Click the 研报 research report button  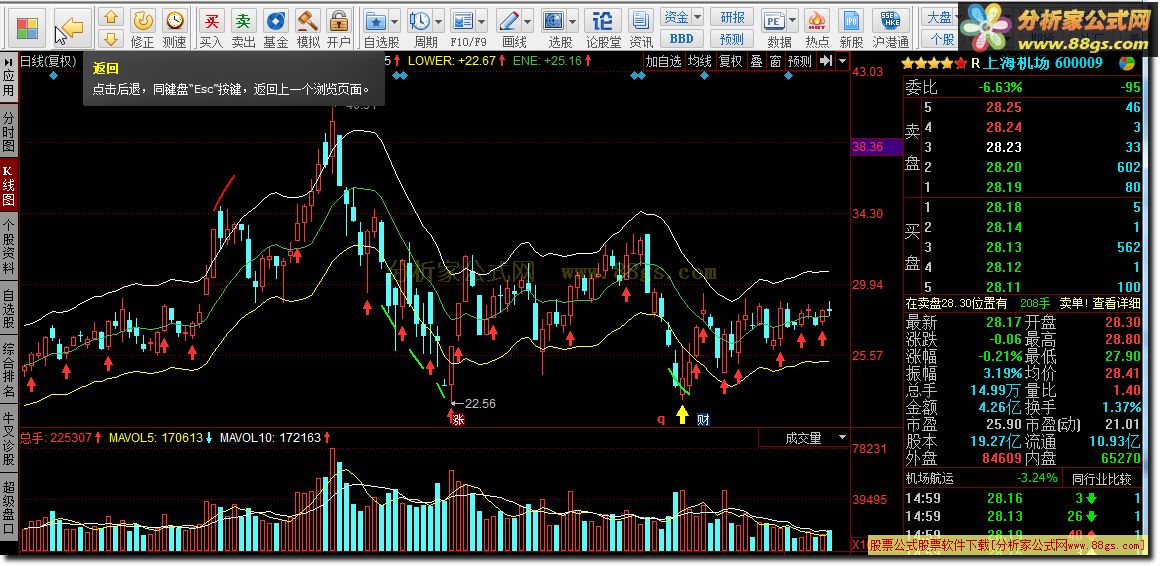click(x=732, y=16)
